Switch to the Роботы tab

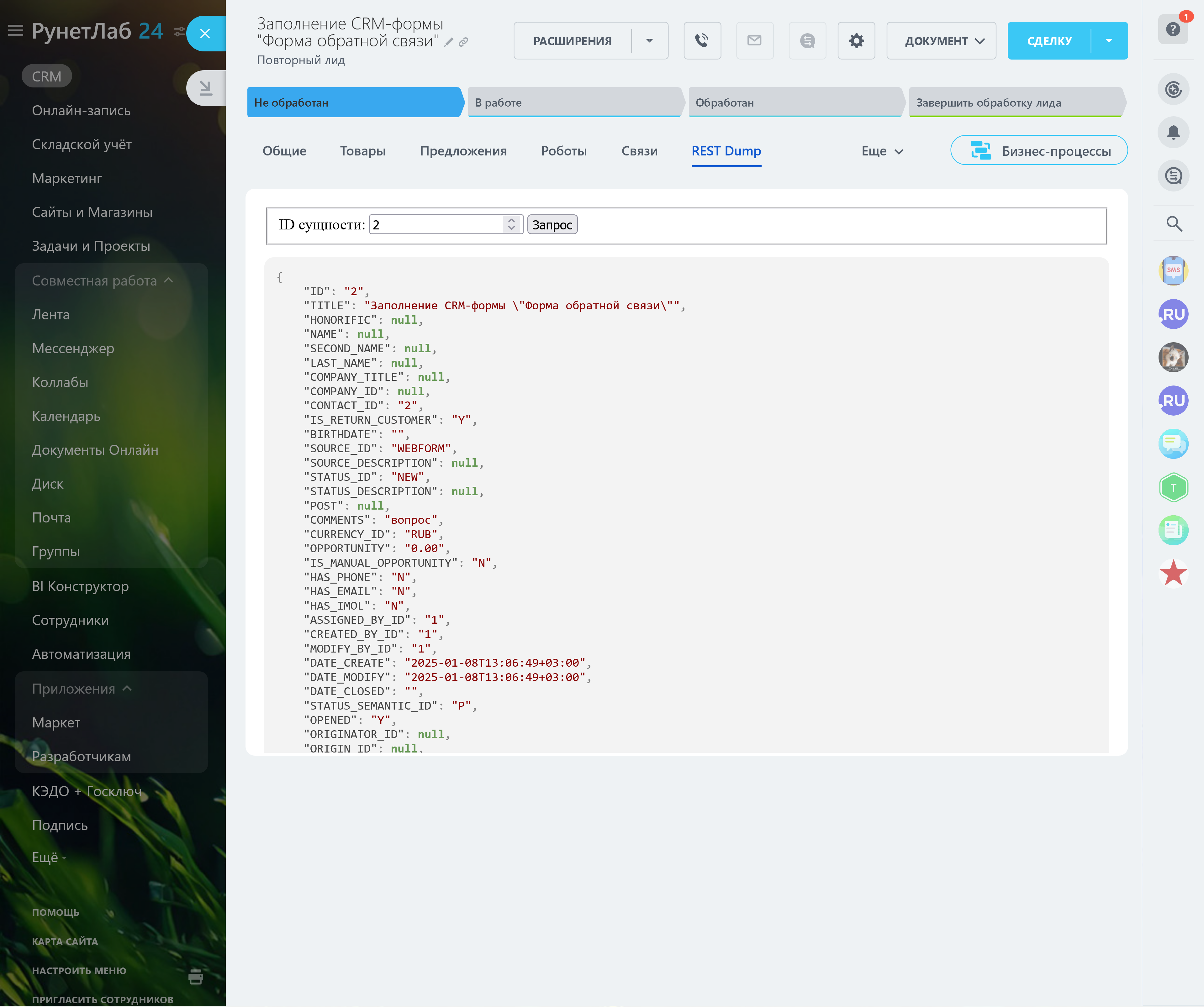(x=563, y=151)
